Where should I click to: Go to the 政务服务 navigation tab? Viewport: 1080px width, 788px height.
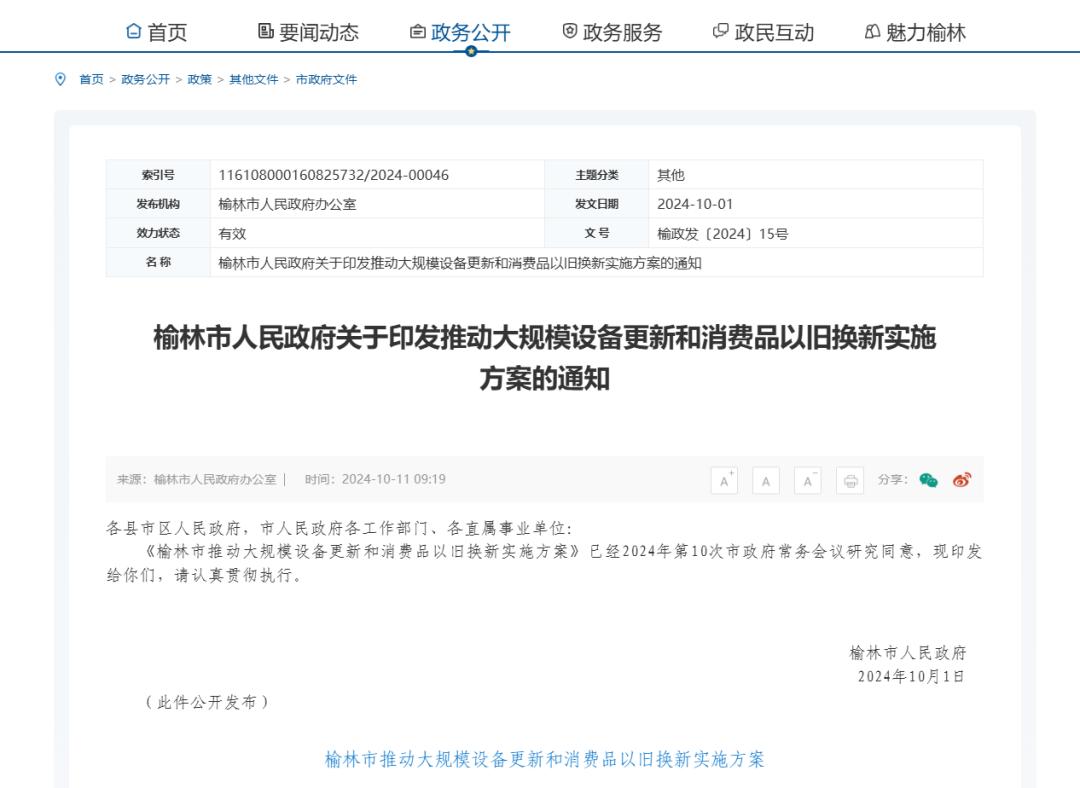coord(612,32)
